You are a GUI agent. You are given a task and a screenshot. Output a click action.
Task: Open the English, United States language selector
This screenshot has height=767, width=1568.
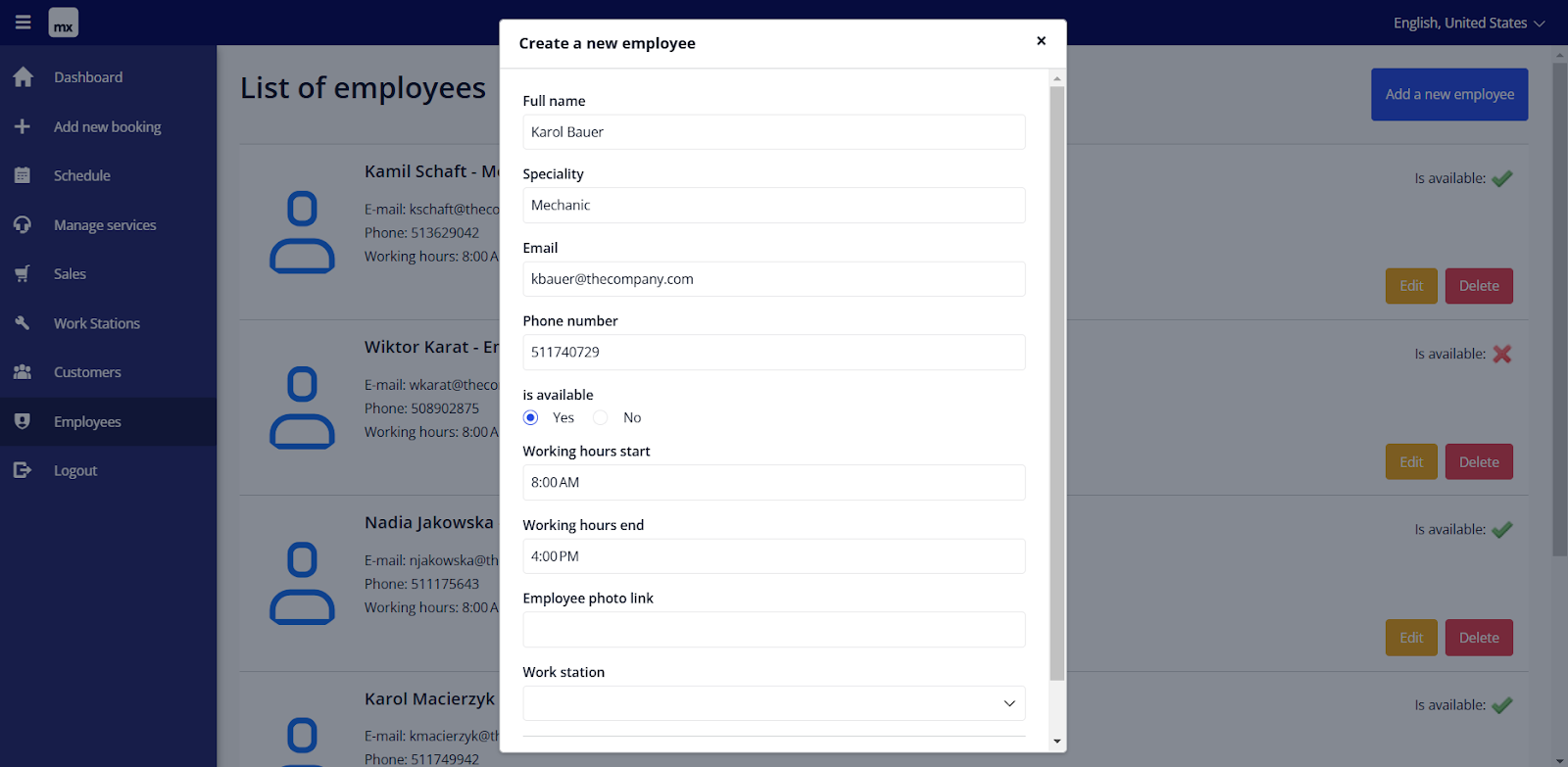[1468, 23]
